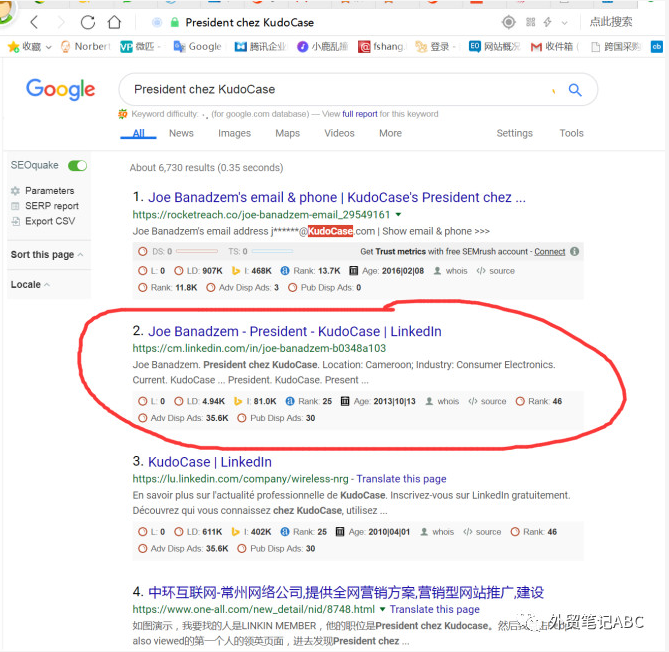Open the Google logo homepage
669x652 pixels.
coord(61,90)
